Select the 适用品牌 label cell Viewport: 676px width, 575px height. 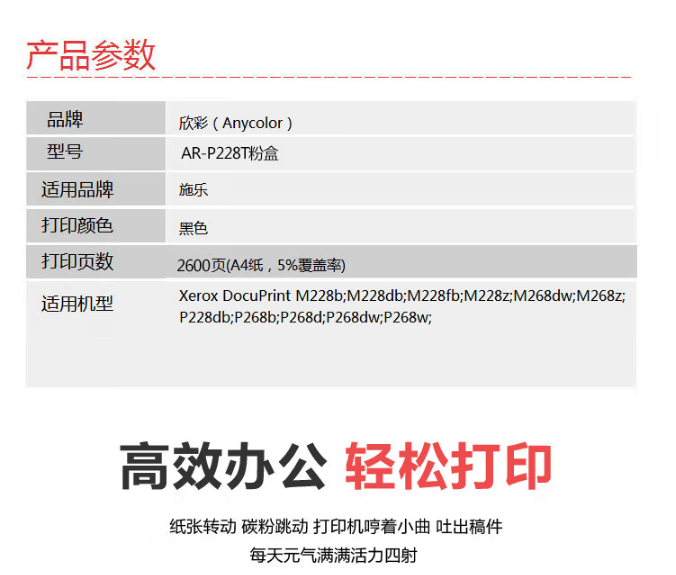click(96, 189)
